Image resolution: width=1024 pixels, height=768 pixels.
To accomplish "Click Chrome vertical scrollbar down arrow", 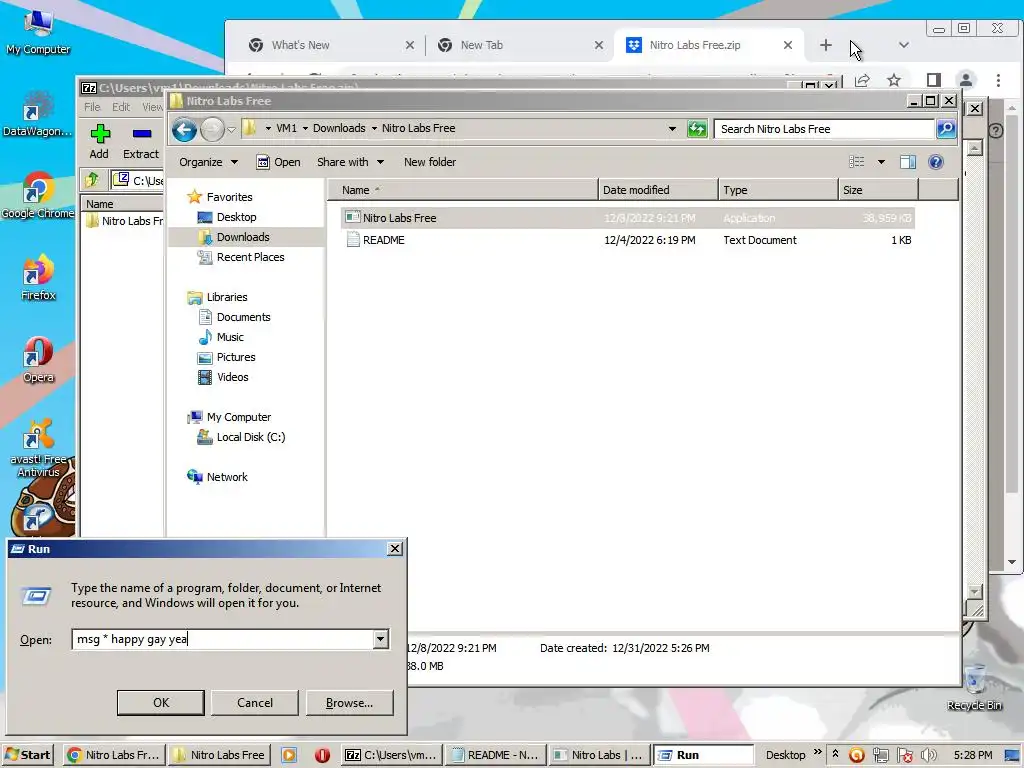I will 1011,562.
